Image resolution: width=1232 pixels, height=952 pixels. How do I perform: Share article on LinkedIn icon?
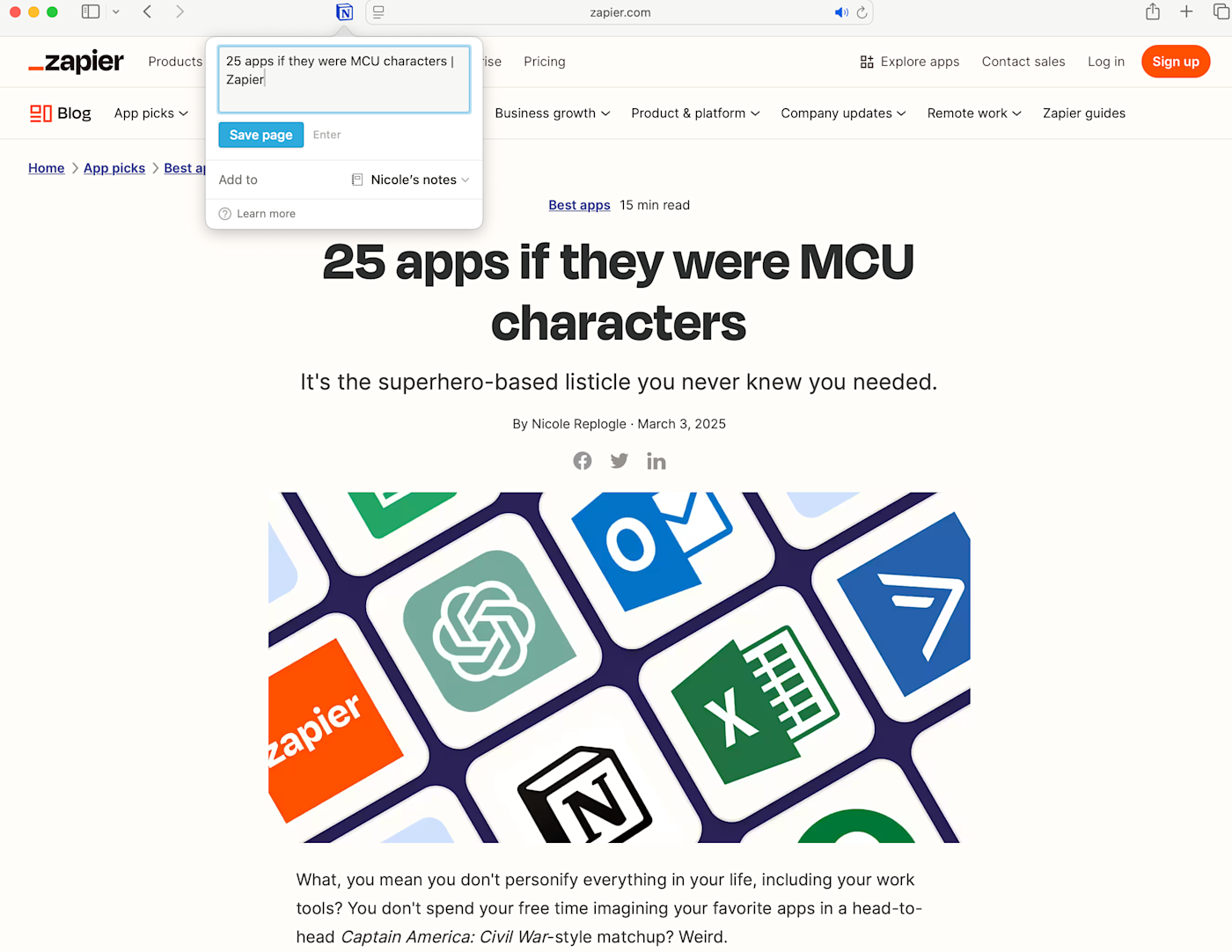[656, 461]
